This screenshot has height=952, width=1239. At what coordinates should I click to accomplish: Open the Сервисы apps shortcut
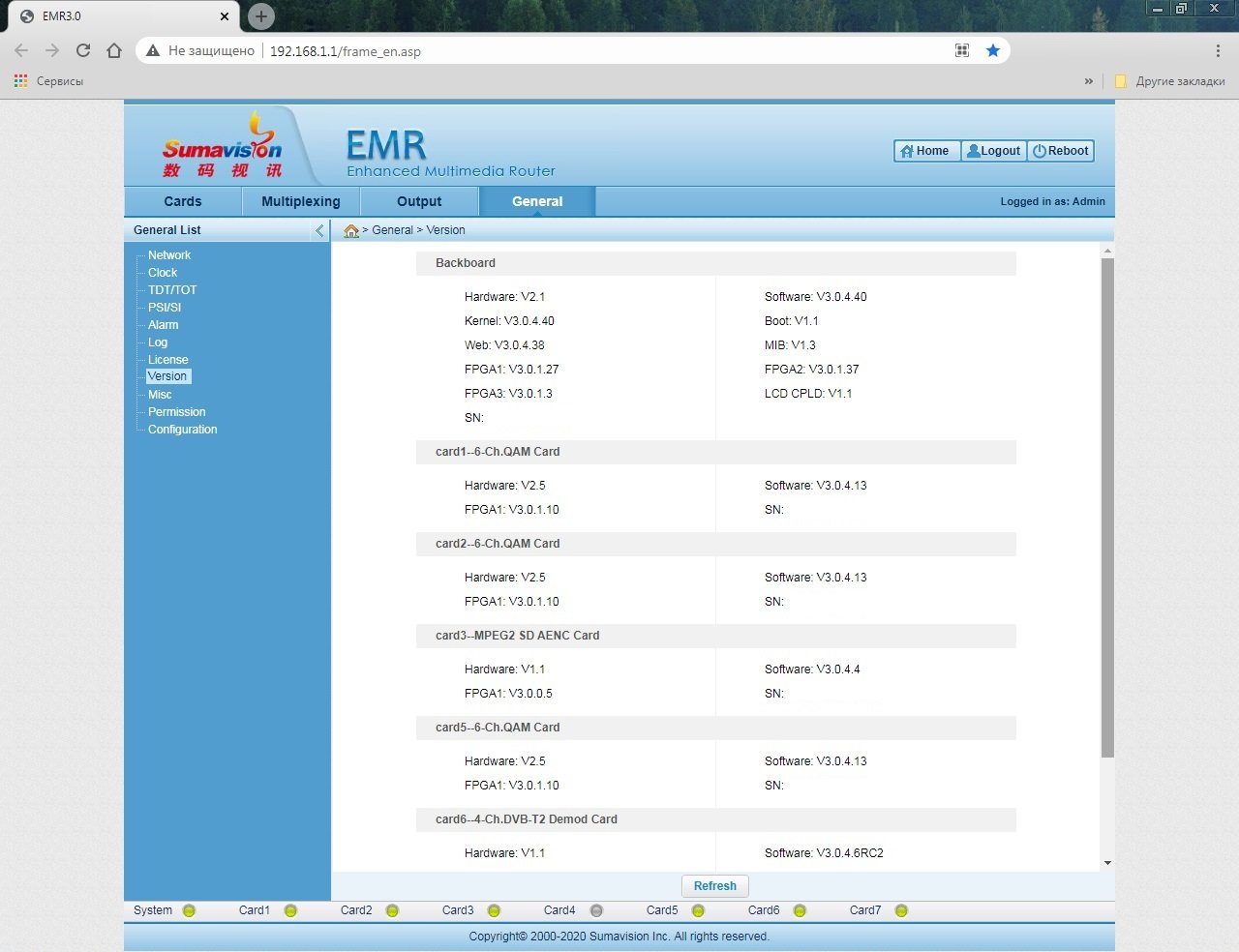[x=48, y=81]
